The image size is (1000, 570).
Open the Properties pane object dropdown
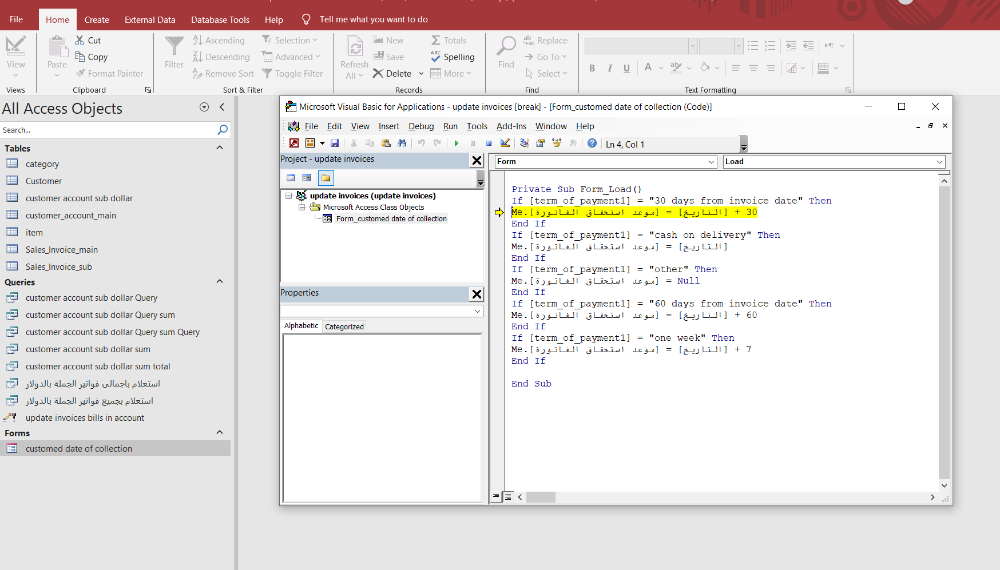click(477, 311)
